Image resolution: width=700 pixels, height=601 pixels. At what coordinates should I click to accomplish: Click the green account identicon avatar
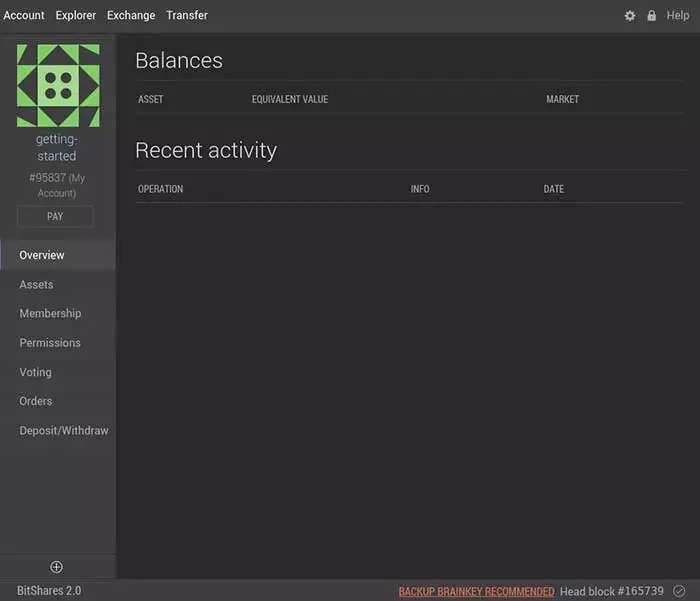click(x=58, y=84)
